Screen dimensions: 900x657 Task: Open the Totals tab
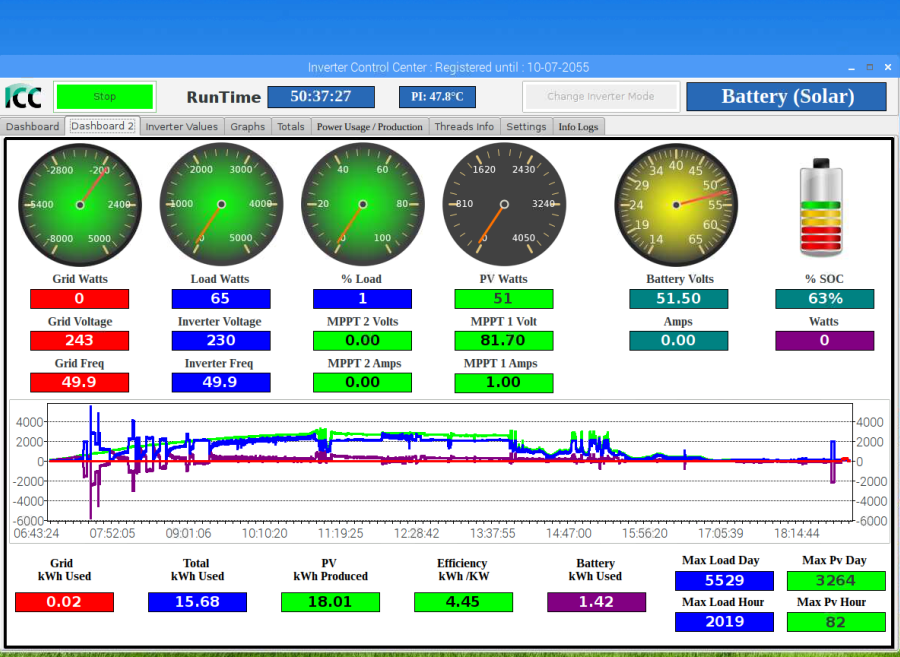(291, 127)
